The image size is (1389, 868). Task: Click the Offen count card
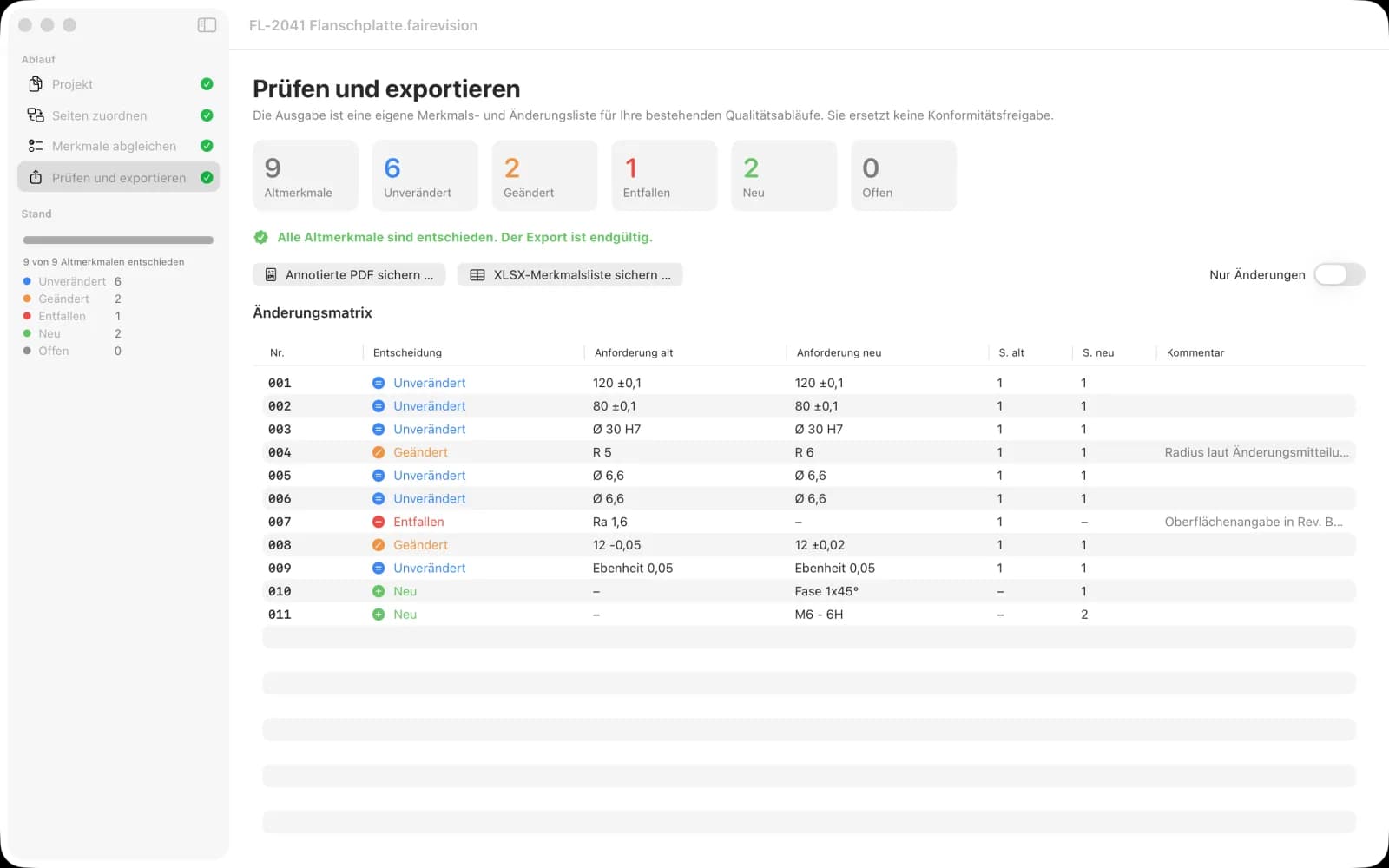pos(903,175)
